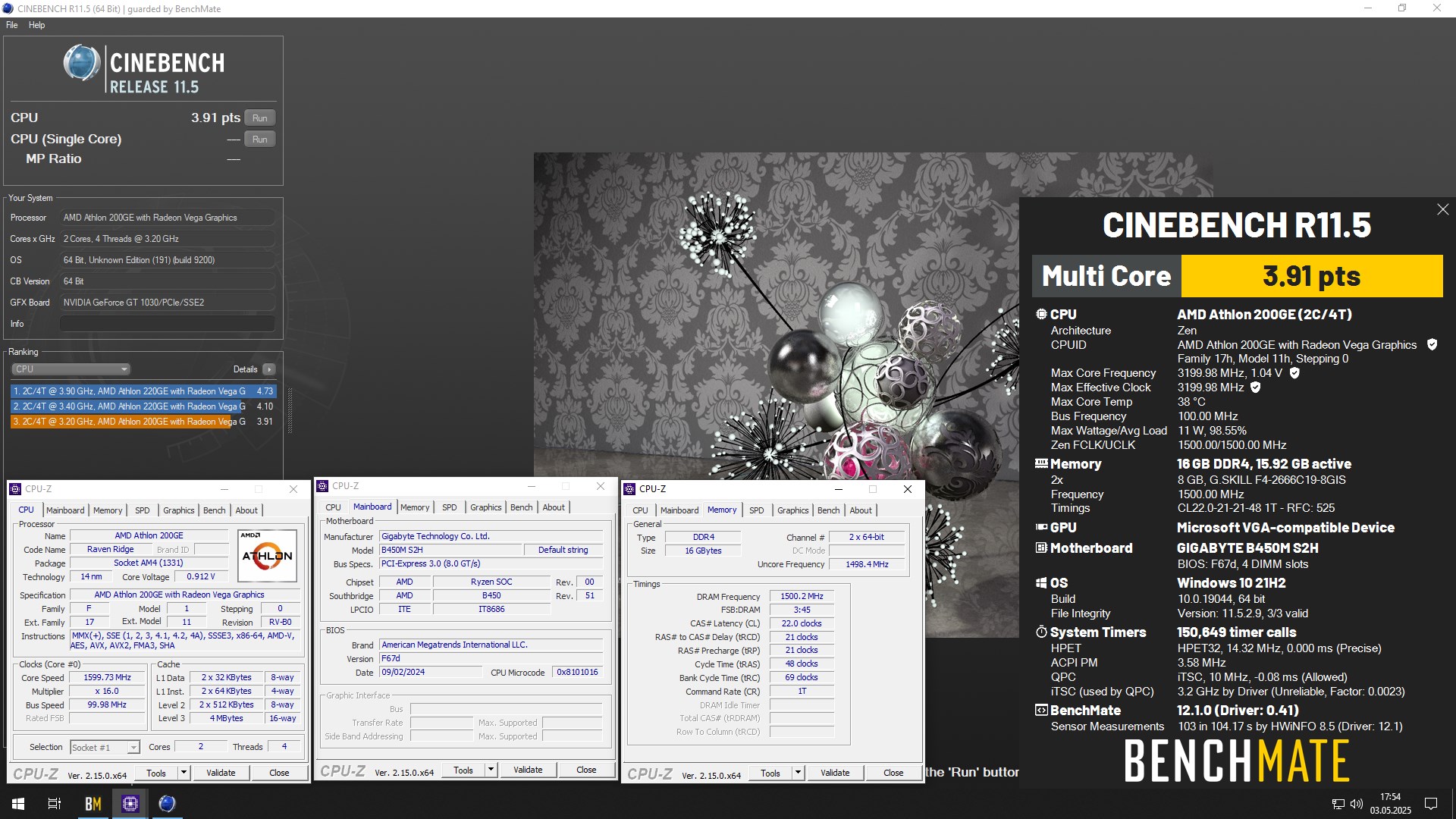
Task: Select the orange ranking entry scoring 3.91
Action: tap(143, 422)
